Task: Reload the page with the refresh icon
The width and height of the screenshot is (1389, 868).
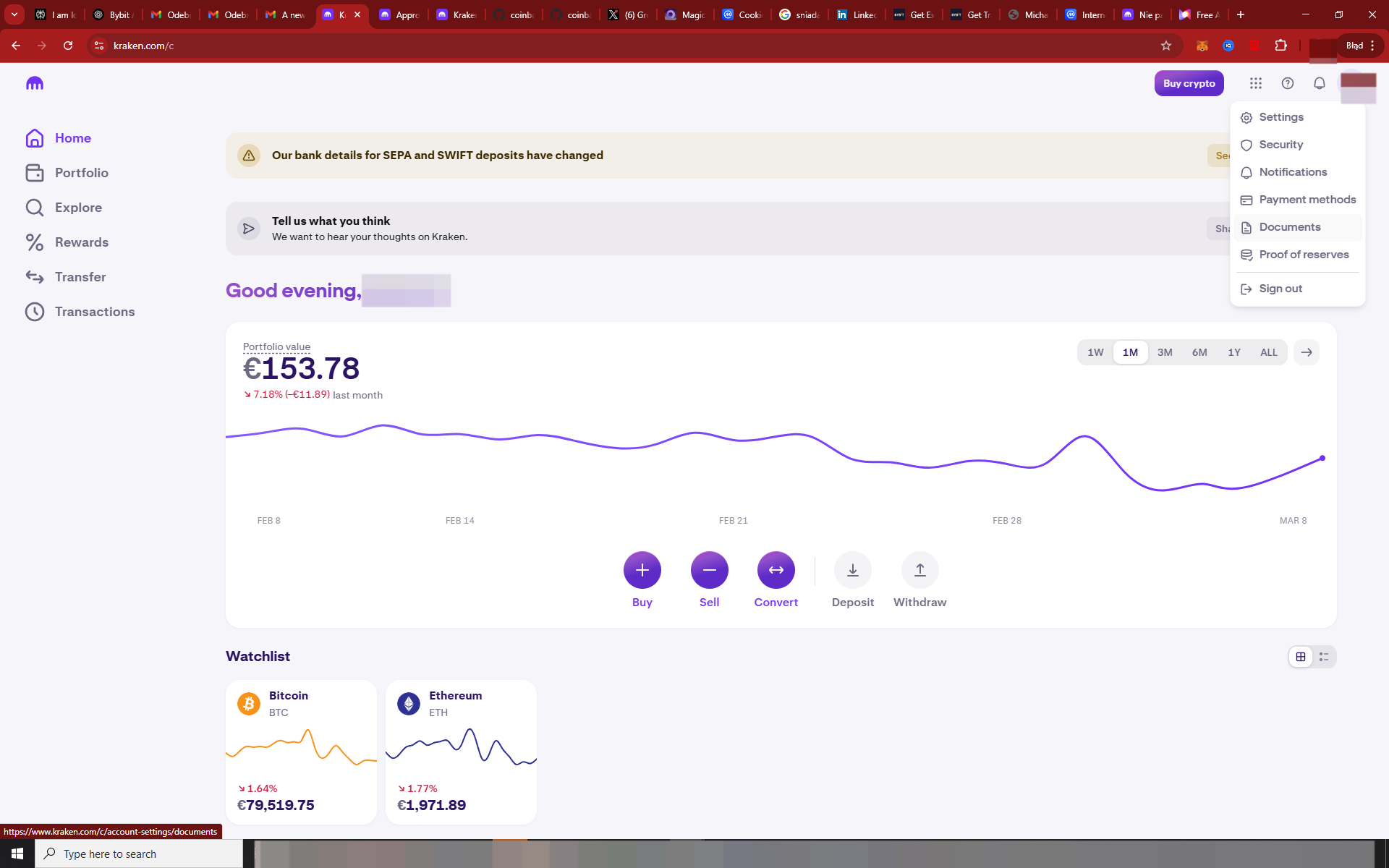Action: pos(68,46)
